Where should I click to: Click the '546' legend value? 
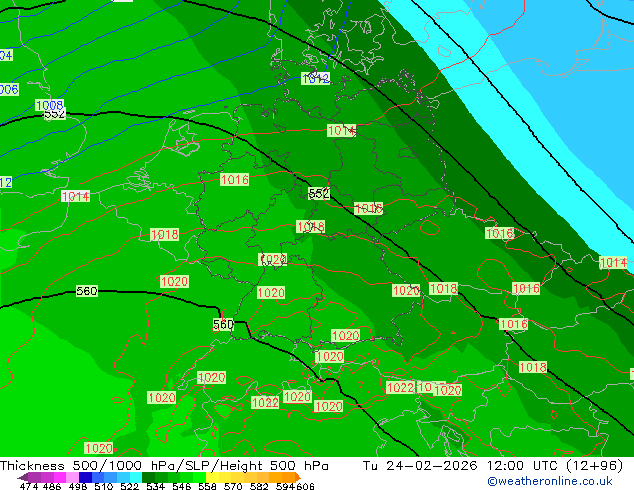(182, 486)
